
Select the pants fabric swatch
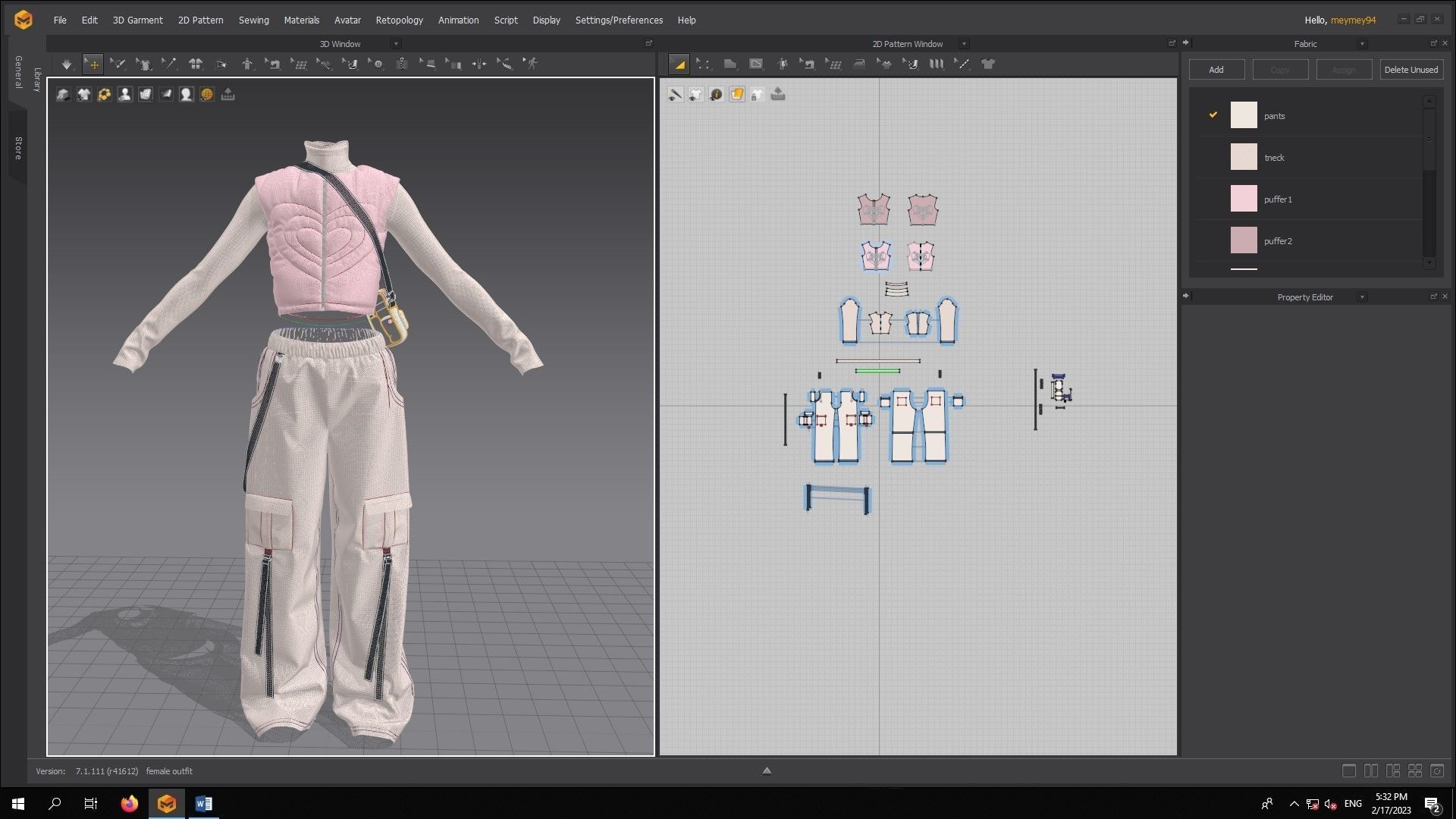click(x=1244, y=115)
